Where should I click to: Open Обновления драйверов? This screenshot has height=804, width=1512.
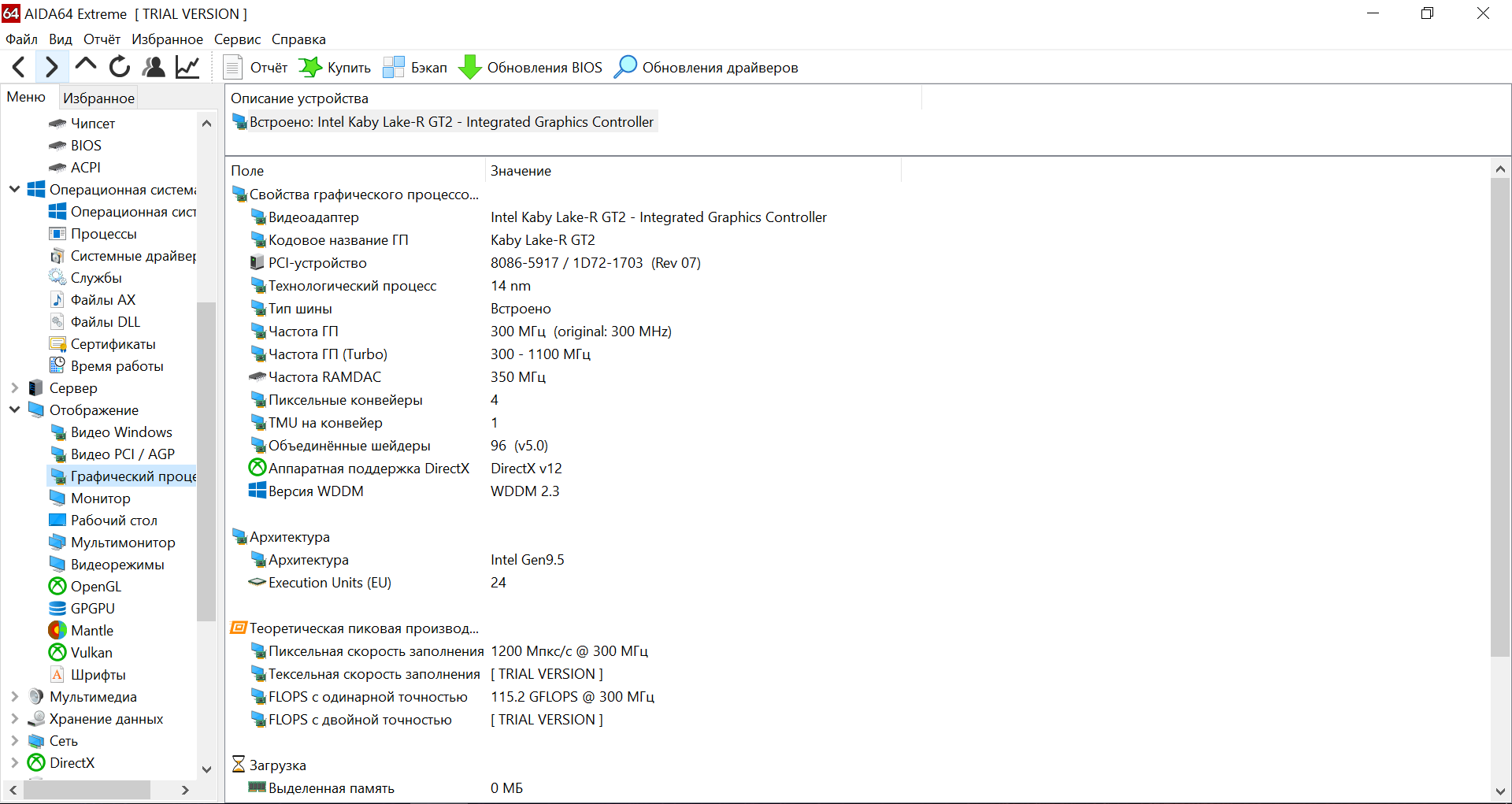(x=706, y=68)
